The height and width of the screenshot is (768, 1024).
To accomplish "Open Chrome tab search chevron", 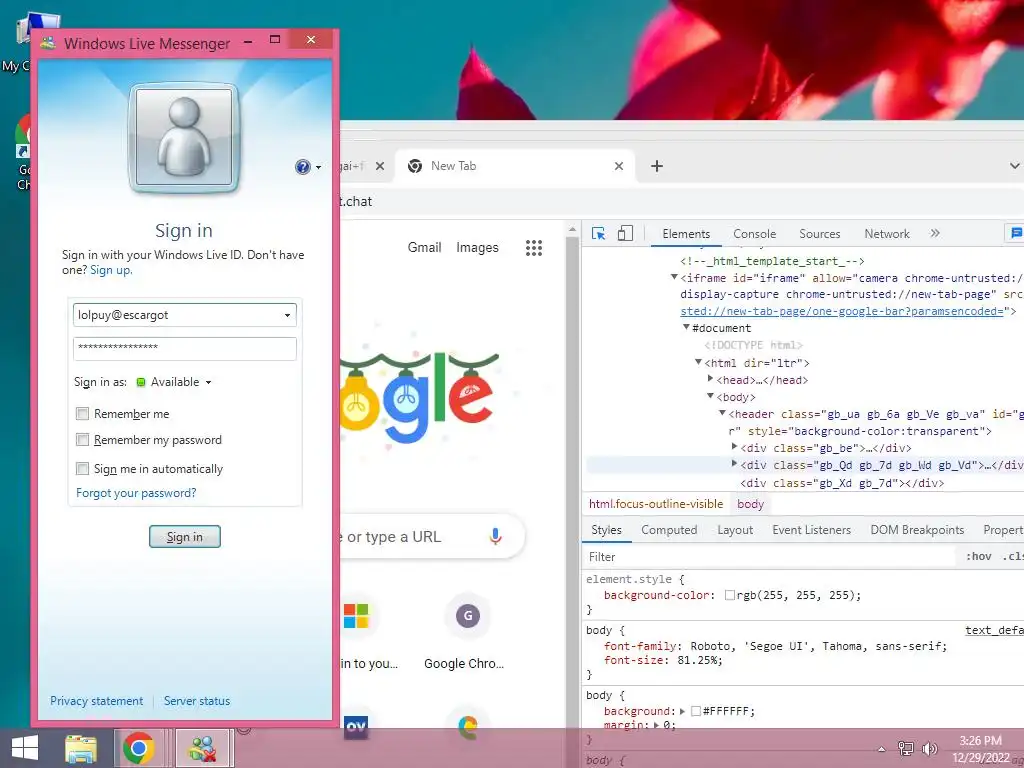I will [x=1014, y=166].
